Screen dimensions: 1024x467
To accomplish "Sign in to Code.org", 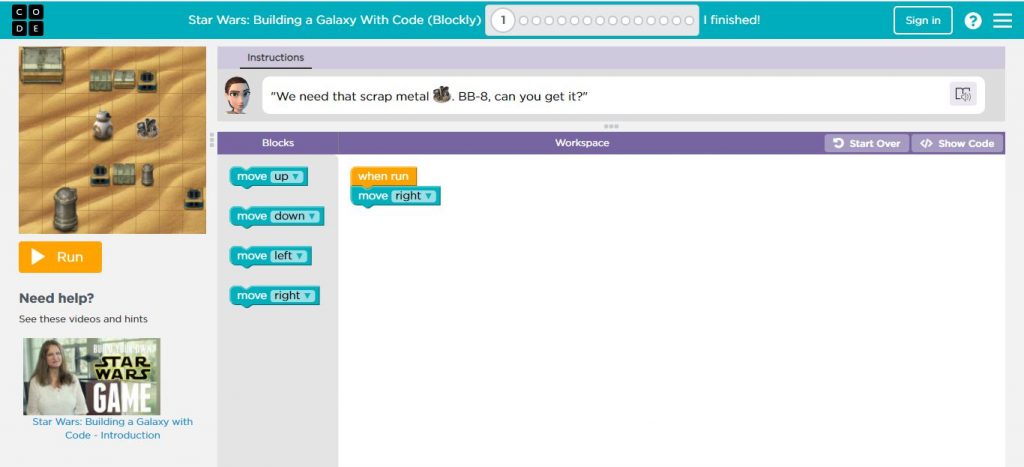I will click(923, 20).
